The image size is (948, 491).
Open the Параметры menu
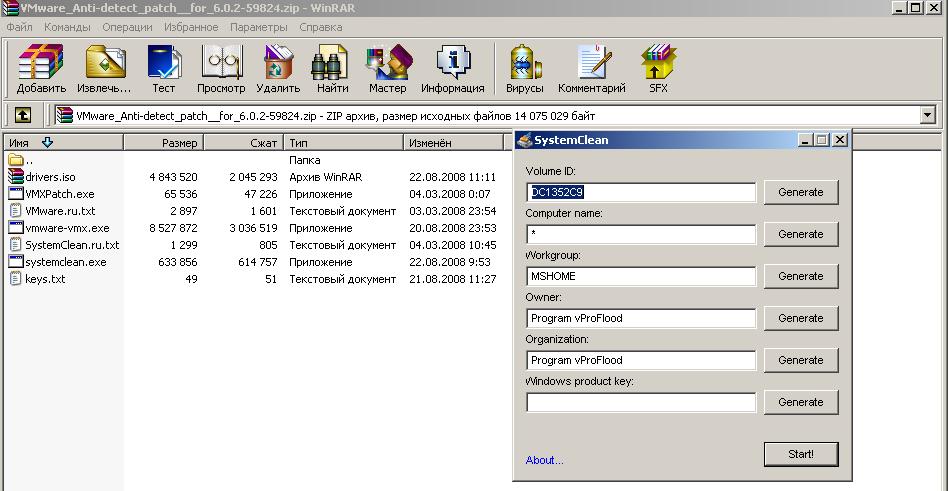(x=259, y=27)
